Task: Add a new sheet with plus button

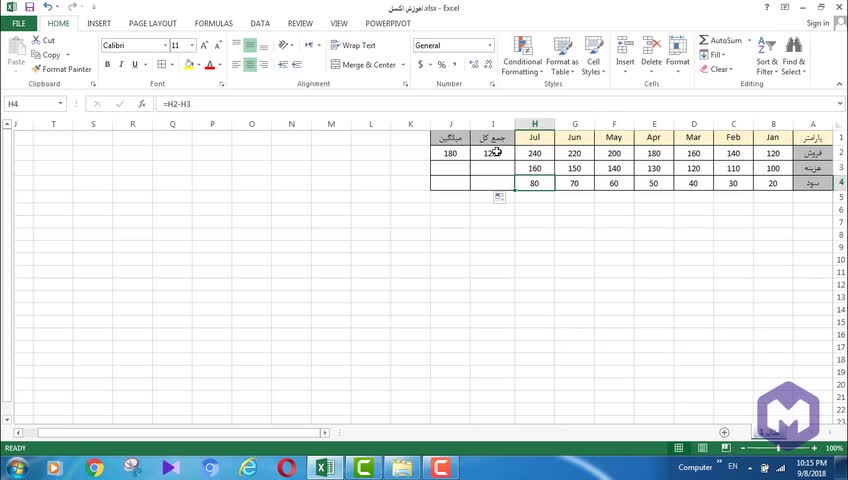Action: 724,432
